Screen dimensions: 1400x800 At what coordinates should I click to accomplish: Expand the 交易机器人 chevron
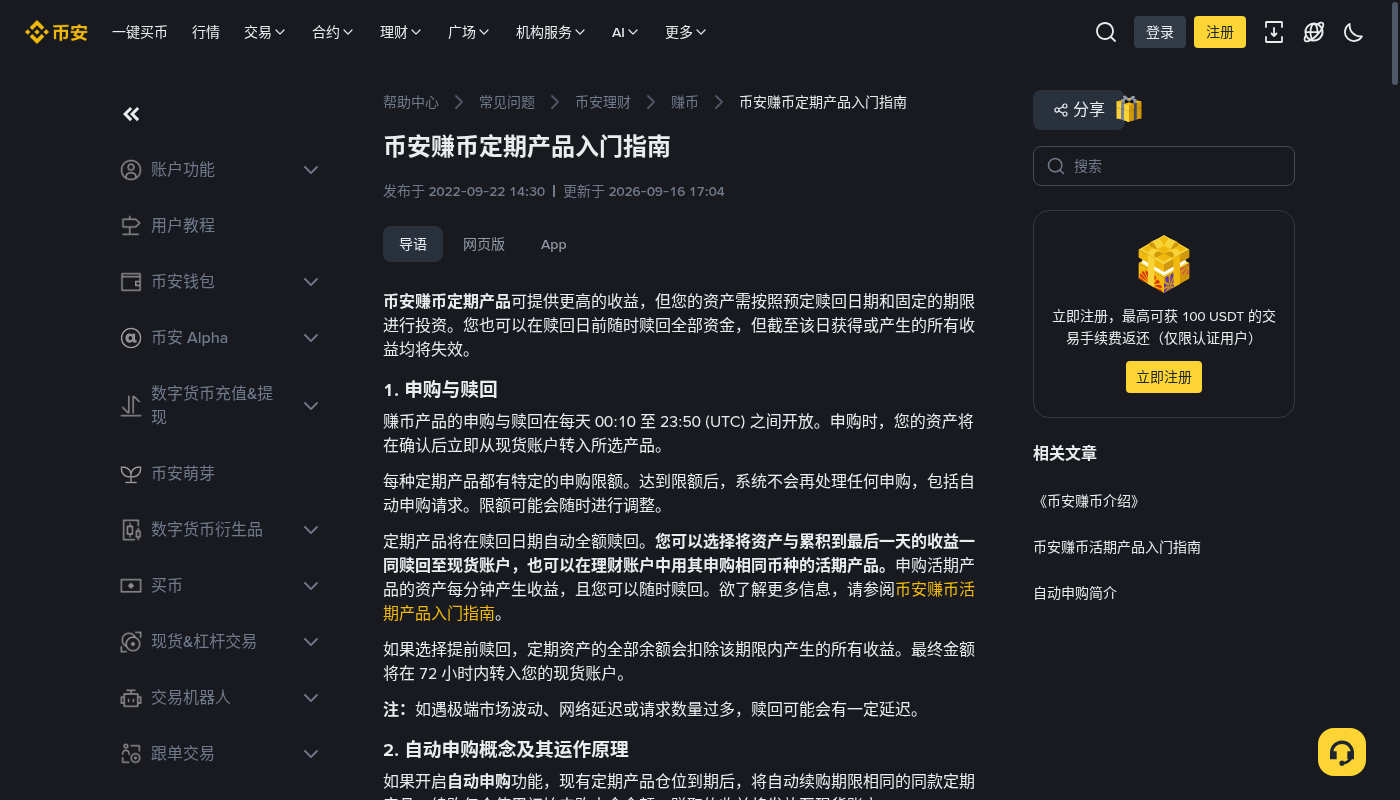point(311,698)
